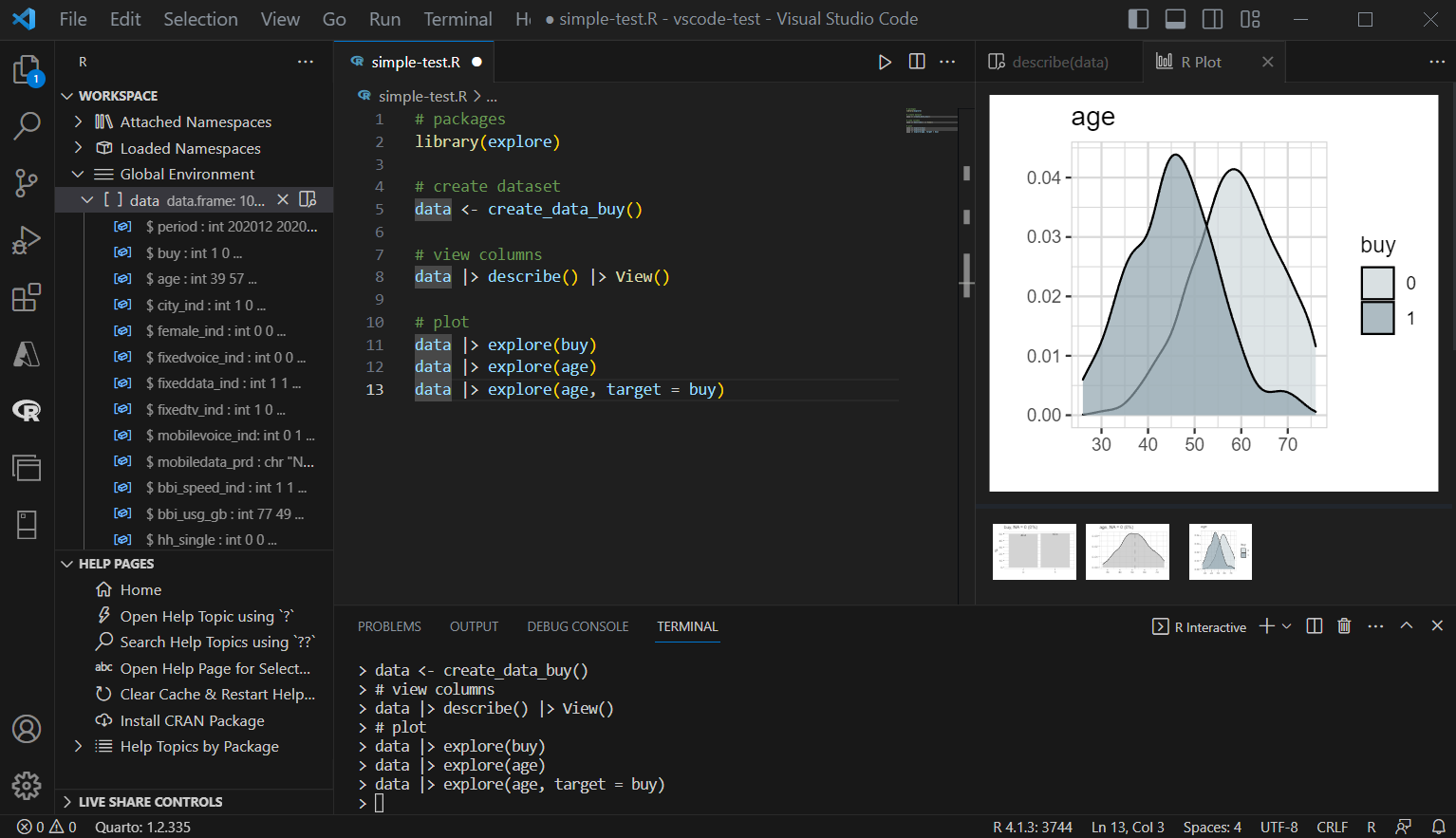Click Clear Cache & Restart Help

(217, 694)
